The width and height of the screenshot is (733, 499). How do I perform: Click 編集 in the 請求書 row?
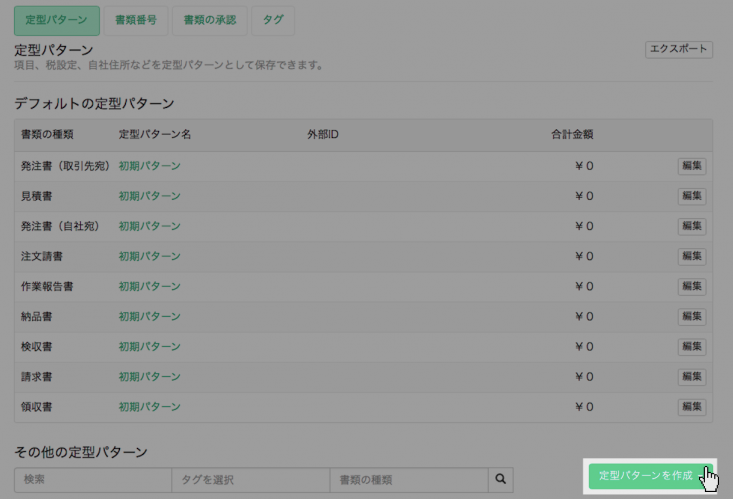point(692,376)
